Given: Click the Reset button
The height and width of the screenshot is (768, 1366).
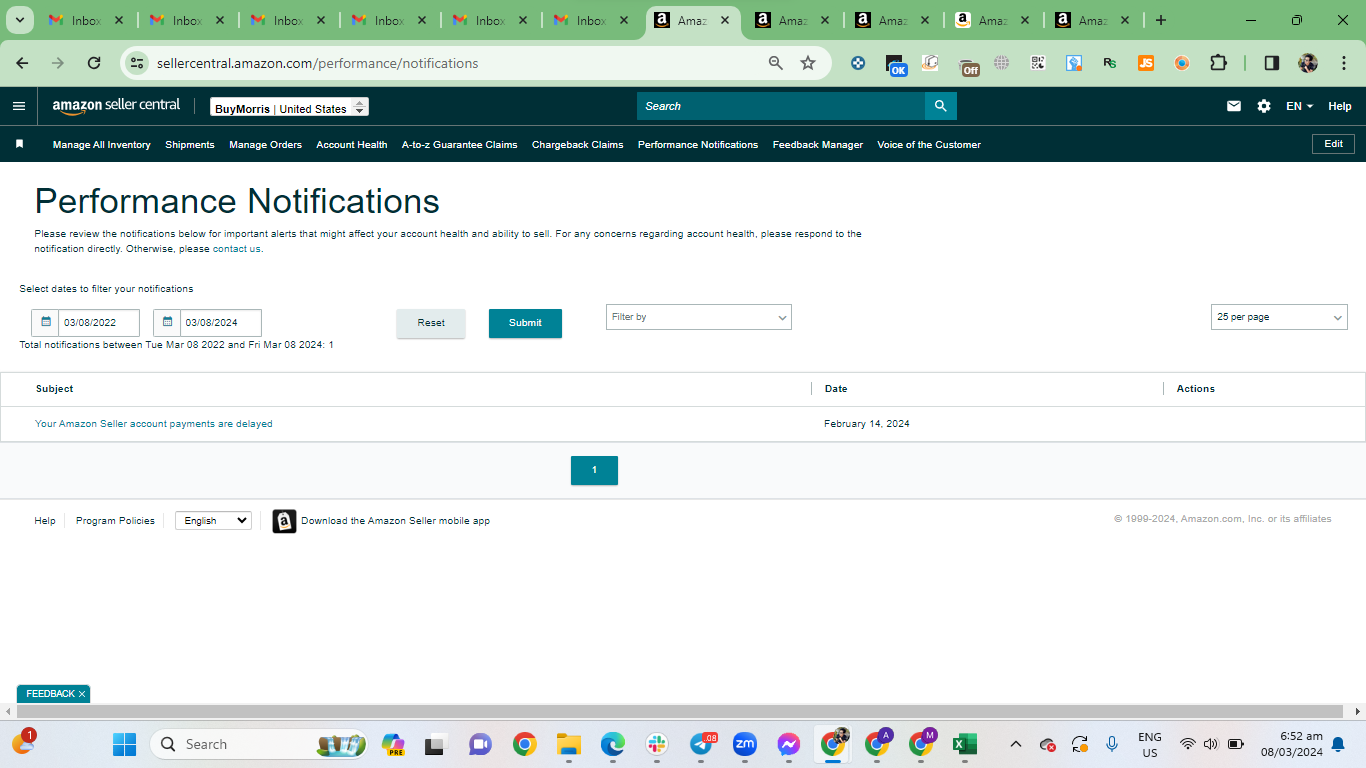Looking at the screenshot, I should pyautogui.click(x=431, y=323).
